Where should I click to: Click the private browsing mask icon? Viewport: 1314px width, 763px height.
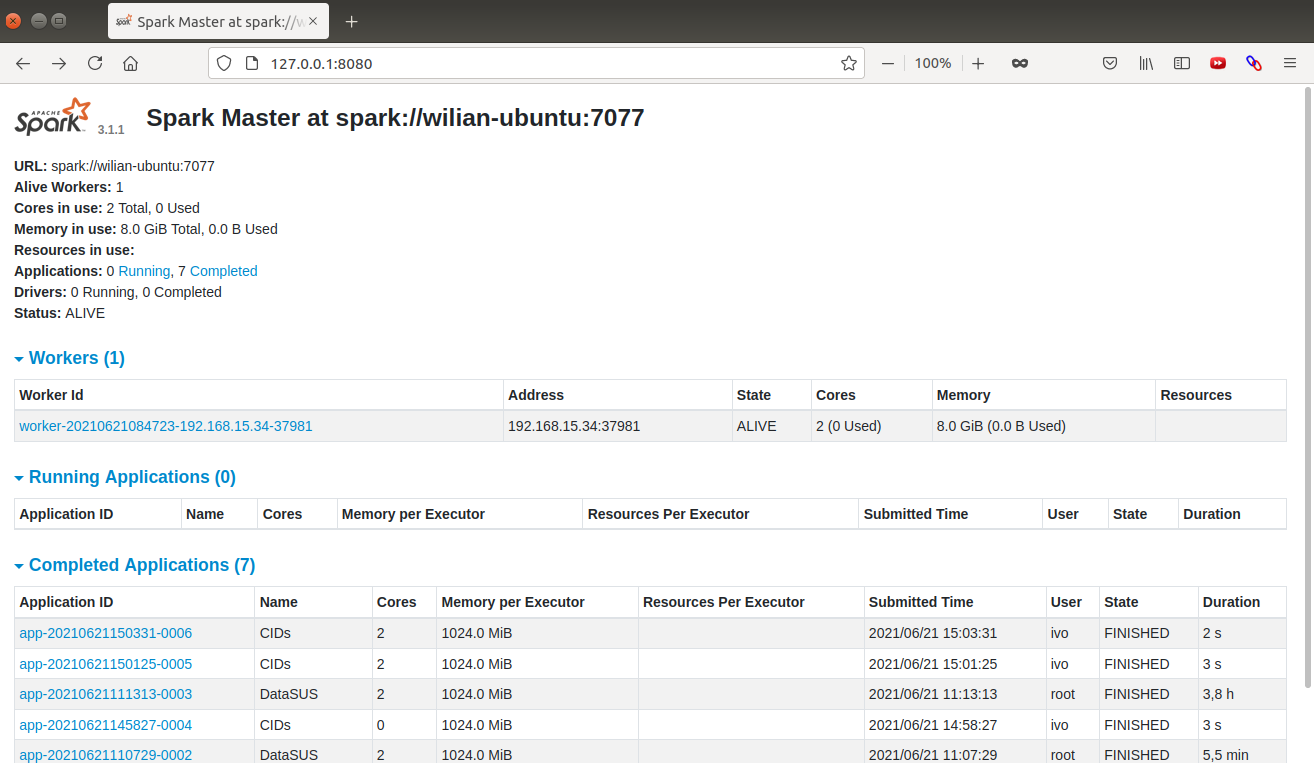tap(1020, 63)
